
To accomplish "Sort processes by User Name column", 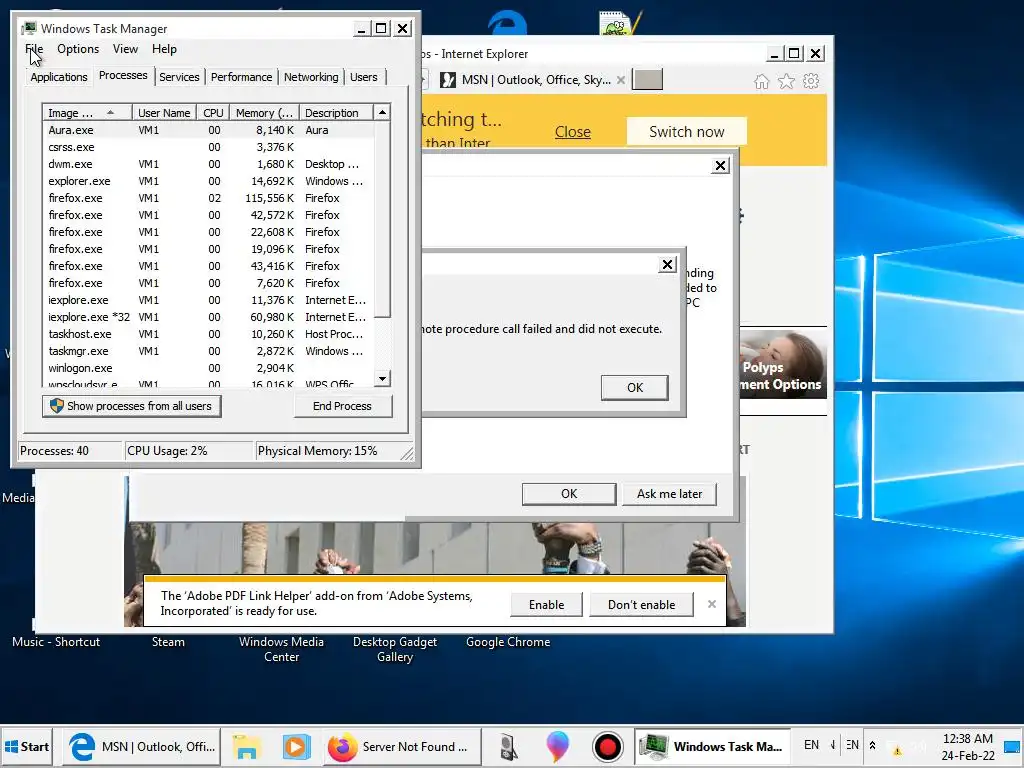I will [164, 113].
